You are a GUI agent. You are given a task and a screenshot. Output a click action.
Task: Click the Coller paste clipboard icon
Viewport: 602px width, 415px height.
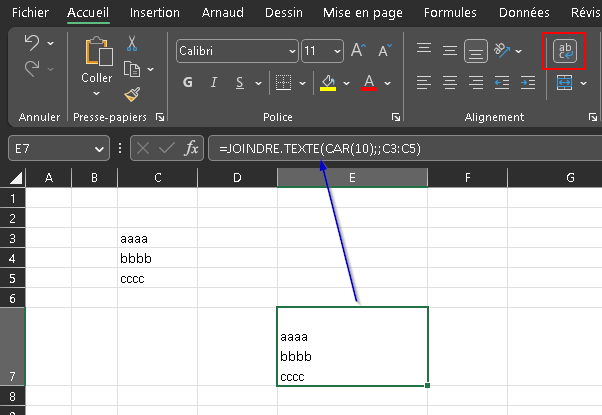tap(99, 52)
